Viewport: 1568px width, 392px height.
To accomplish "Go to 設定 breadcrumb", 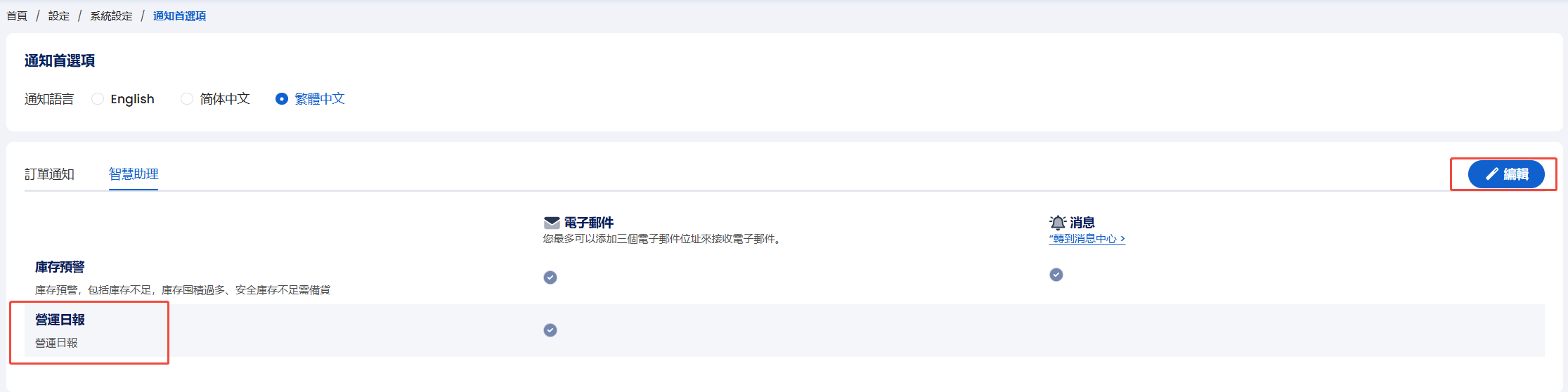I will pyautogui.click(x=59, y=16).
